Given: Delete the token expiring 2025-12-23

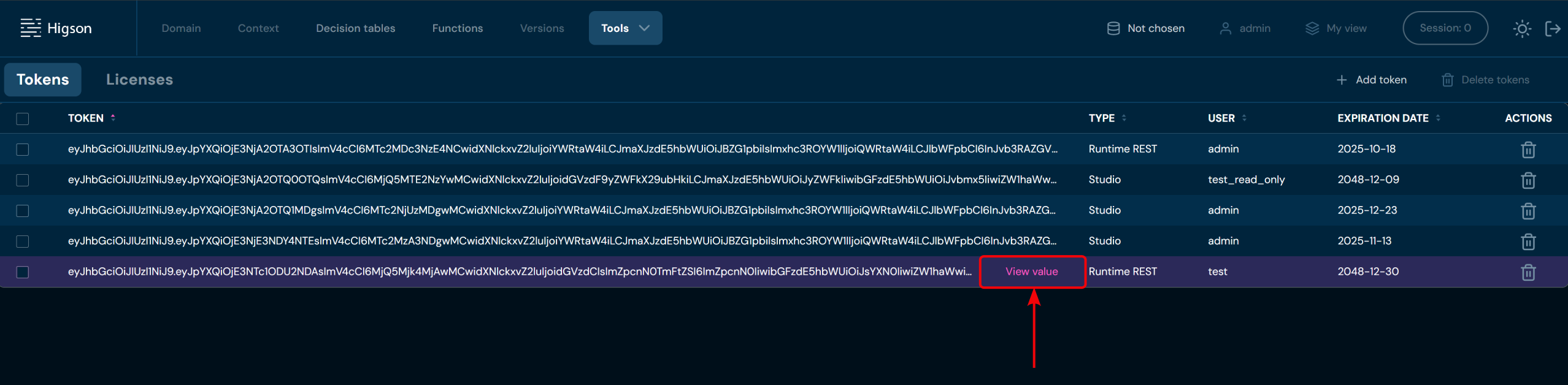Looking at the screenshot, I should tap(1528, 211).
